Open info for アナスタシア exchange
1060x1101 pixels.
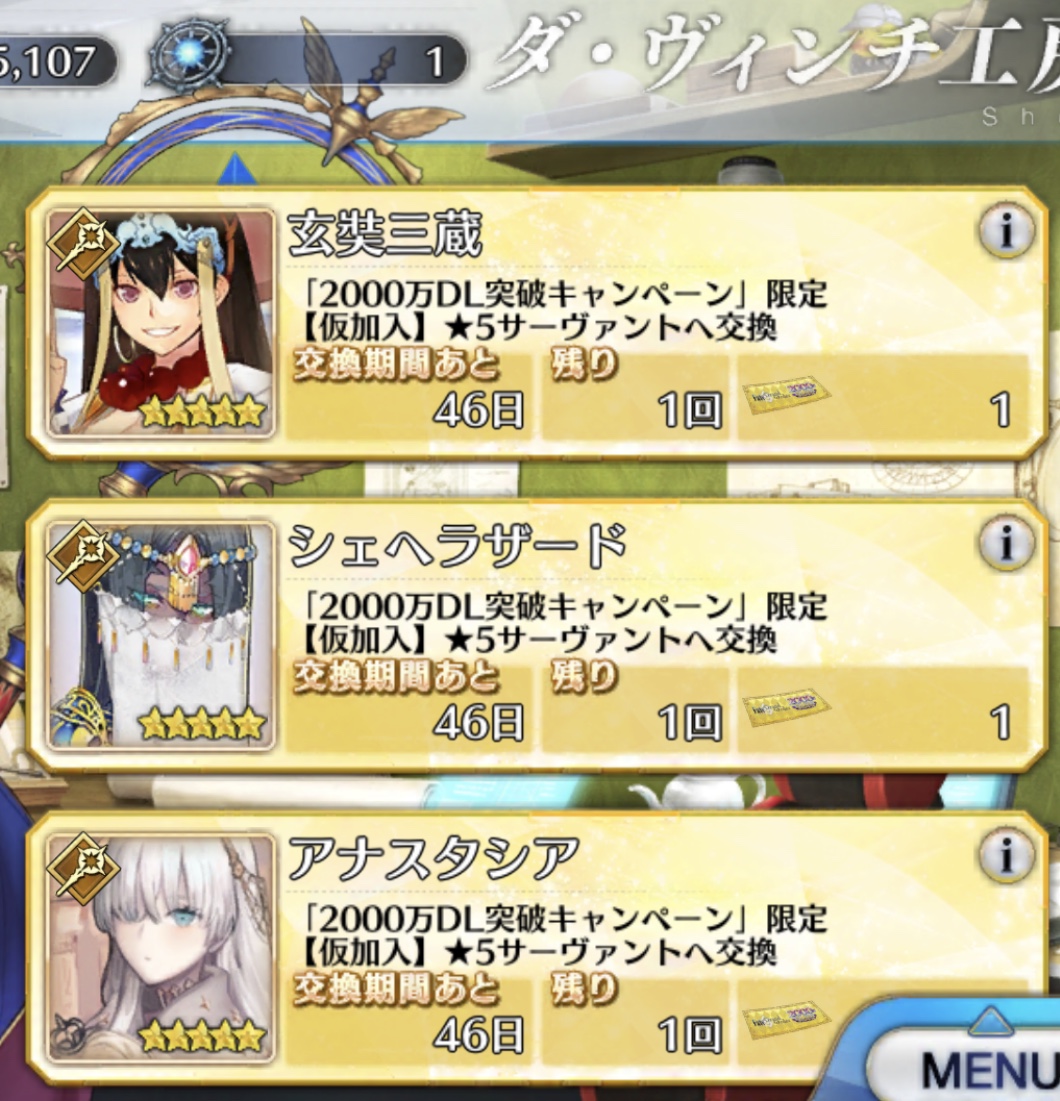pos(1007,855)
